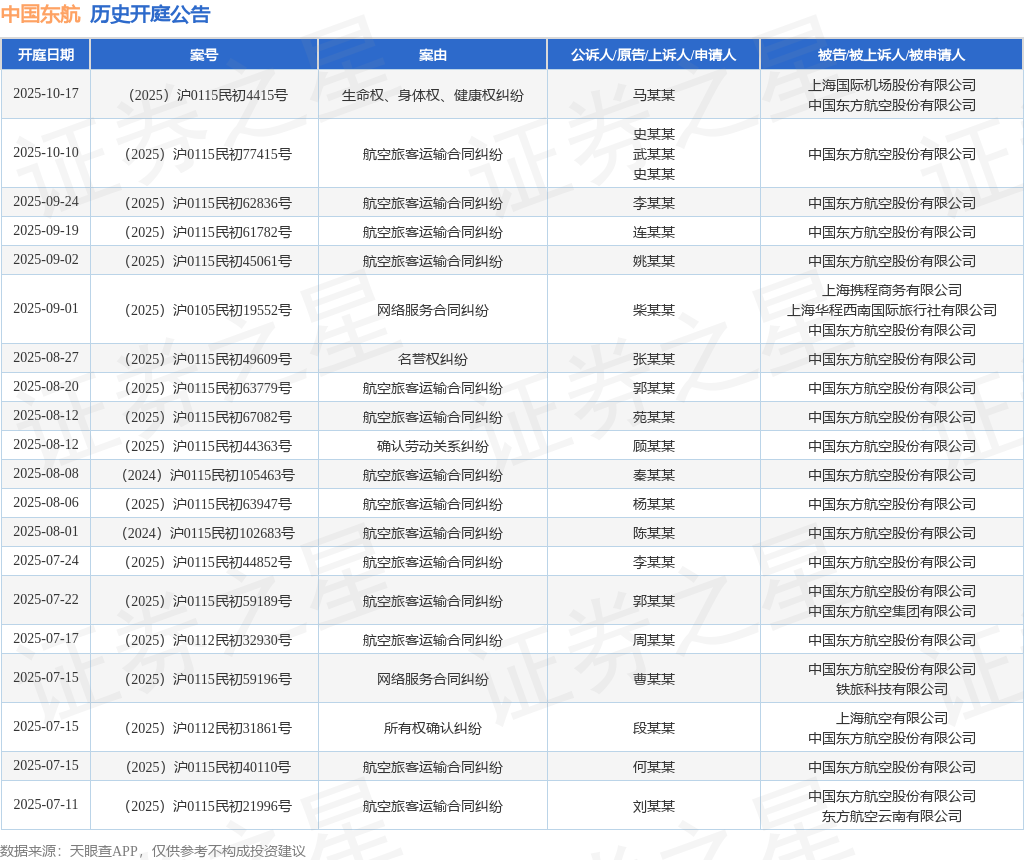The height and width of the screenshot is (860, 1024).
Task: Click the 确认劳动关系纠纷 cause cell
Action: (432, 446)
